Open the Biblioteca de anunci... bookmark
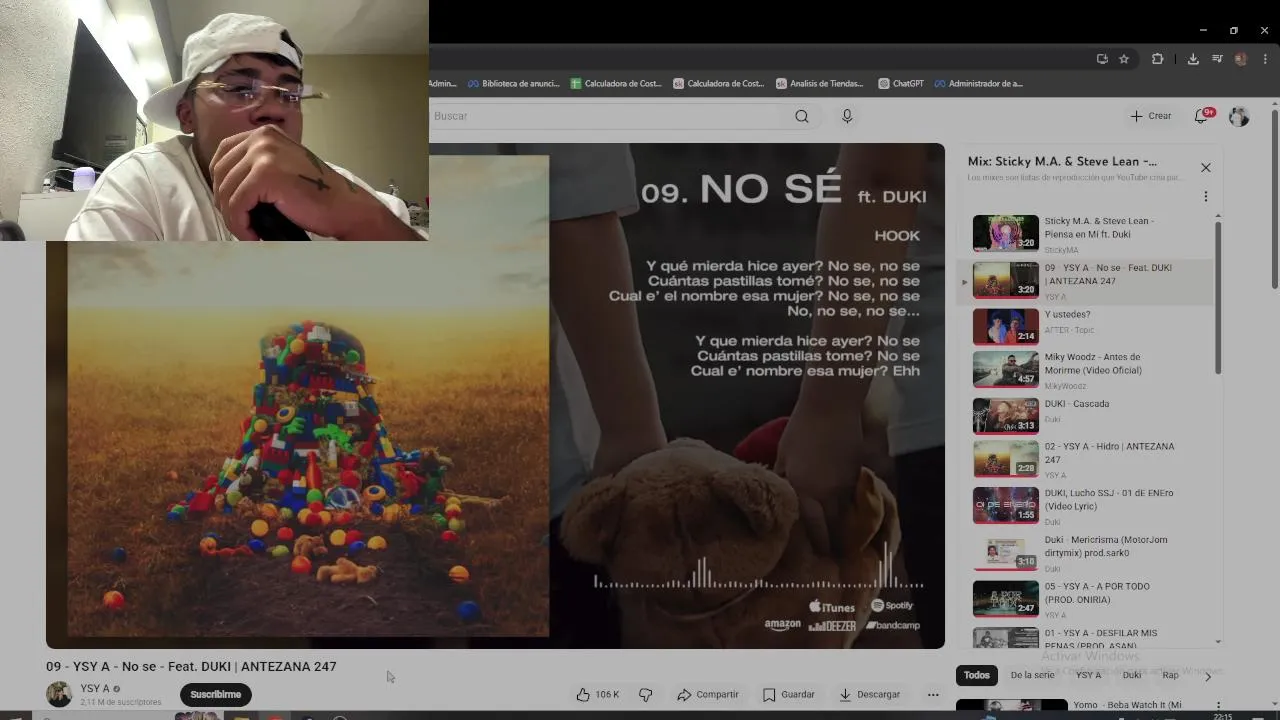Viewport: 1280px width, 720px height. pos(513,84)
